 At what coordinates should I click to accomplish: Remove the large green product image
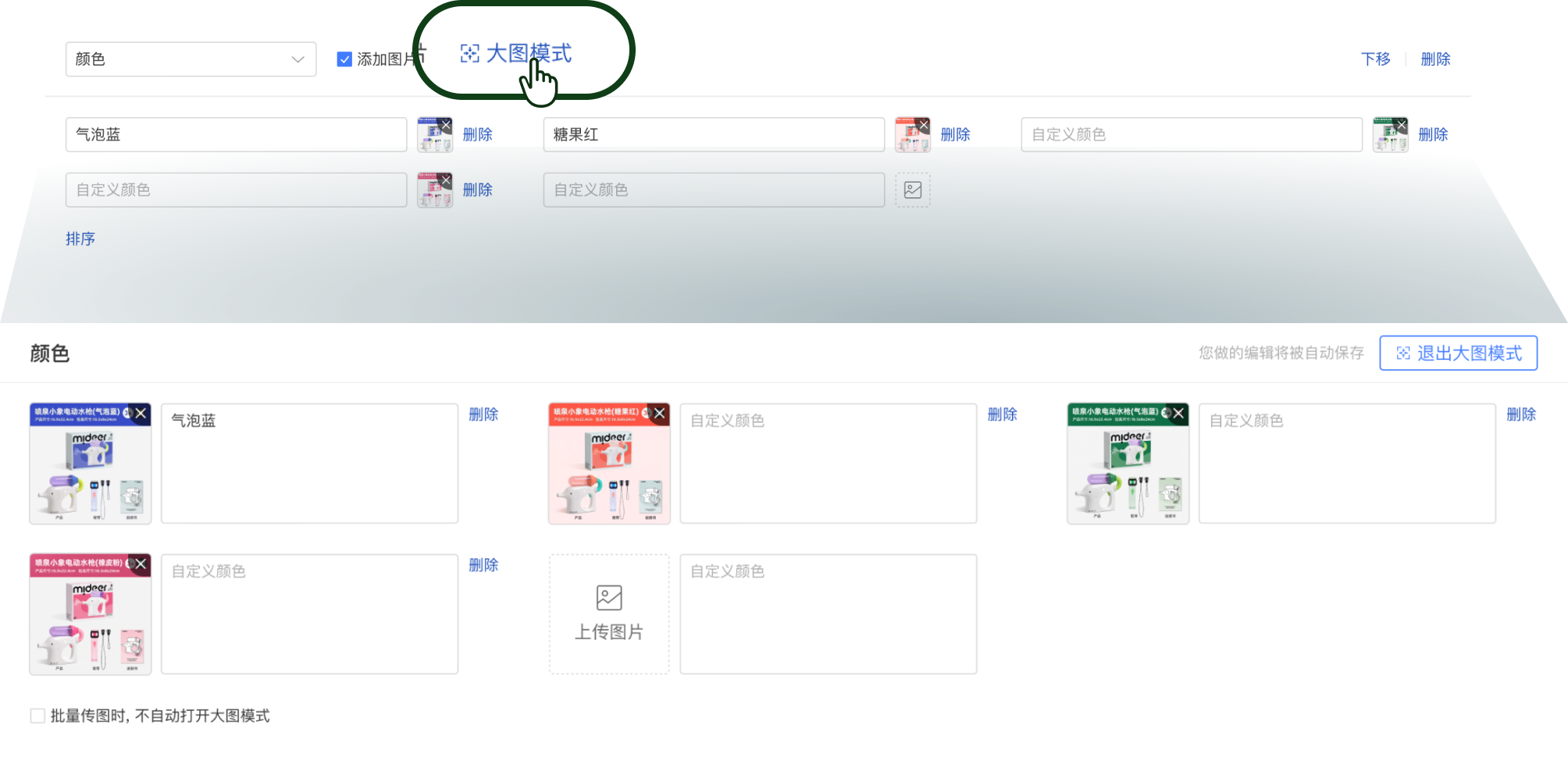click(1178, 414)
